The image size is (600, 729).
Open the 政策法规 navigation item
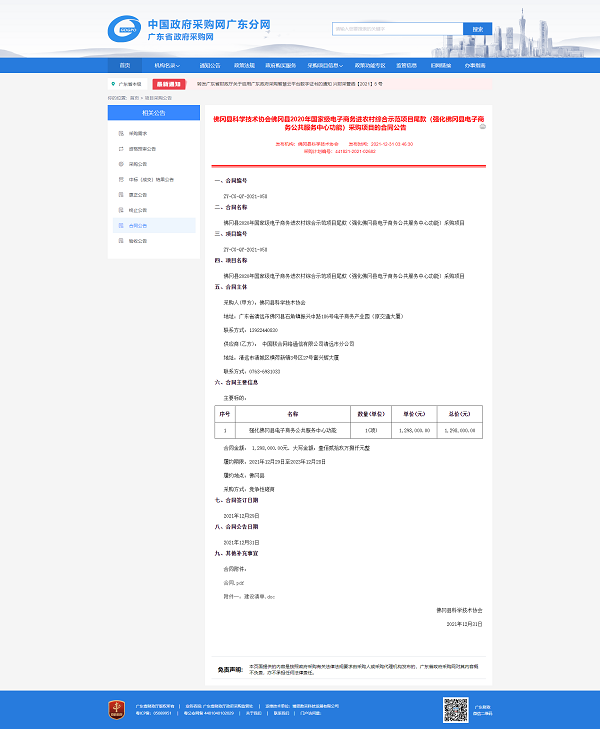pyautogui.click(x=244, y=66)
